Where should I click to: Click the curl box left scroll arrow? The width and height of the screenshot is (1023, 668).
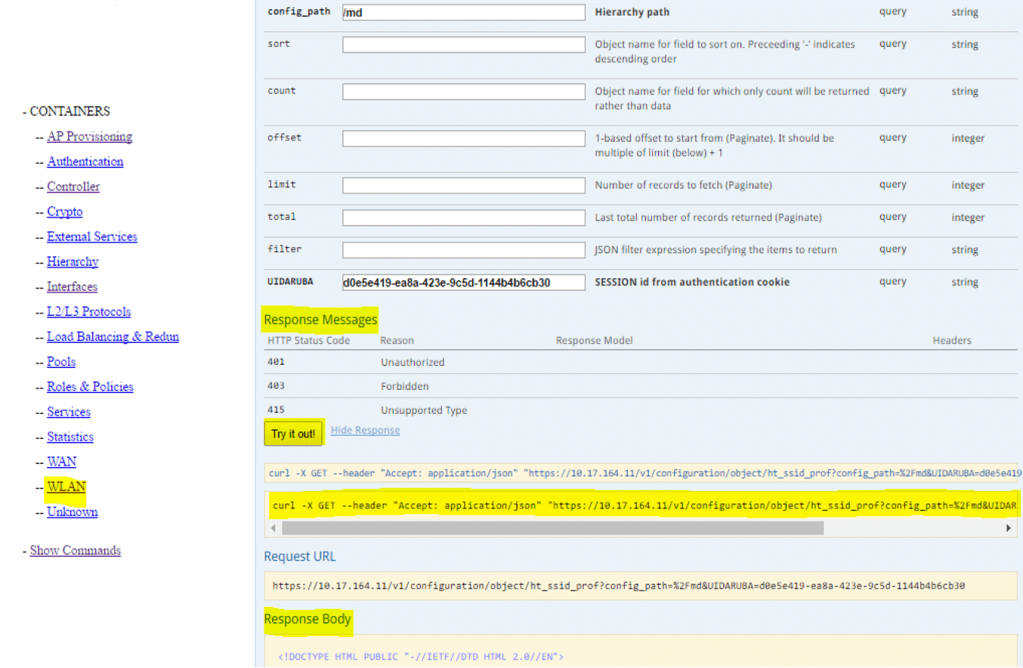[273, 528]
